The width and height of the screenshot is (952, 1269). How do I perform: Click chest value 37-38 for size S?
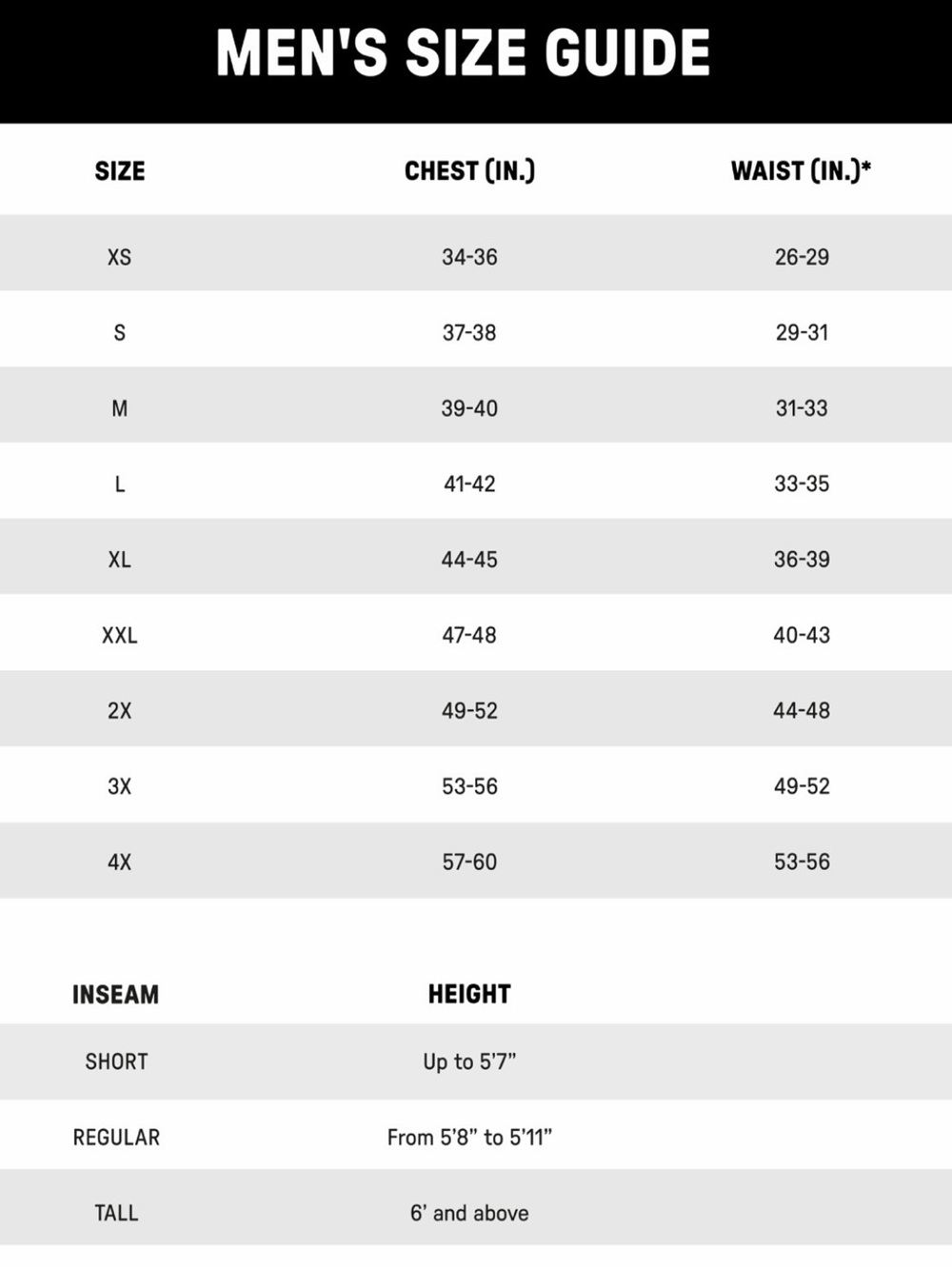pyautogui.click(x=469, y=332)
